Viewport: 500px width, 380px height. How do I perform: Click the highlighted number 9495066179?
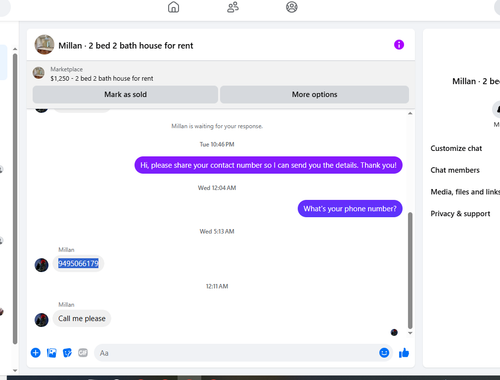coord(78,264)
